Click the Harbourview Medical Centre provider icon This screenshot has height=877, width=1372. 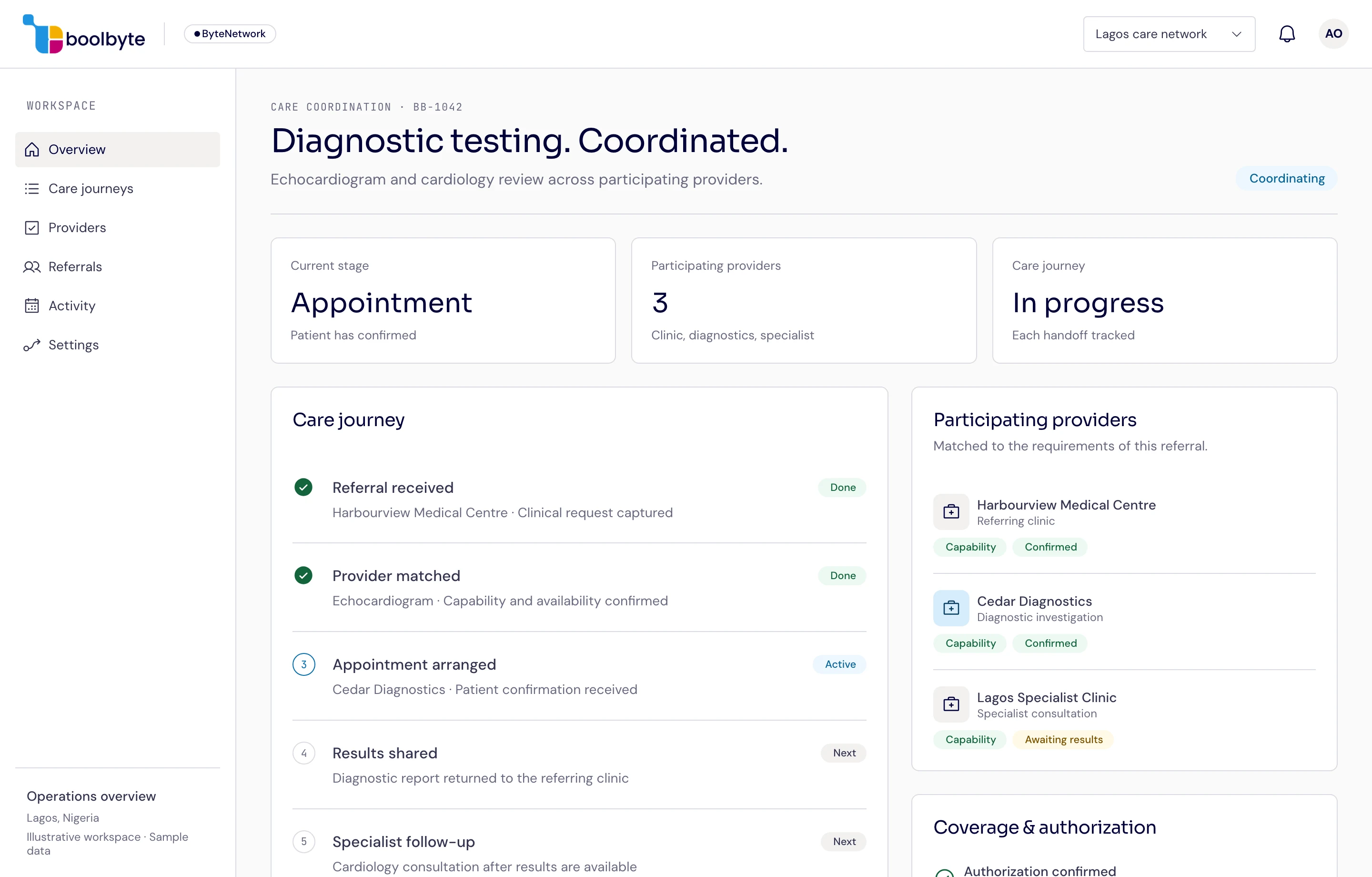(951, 511)
